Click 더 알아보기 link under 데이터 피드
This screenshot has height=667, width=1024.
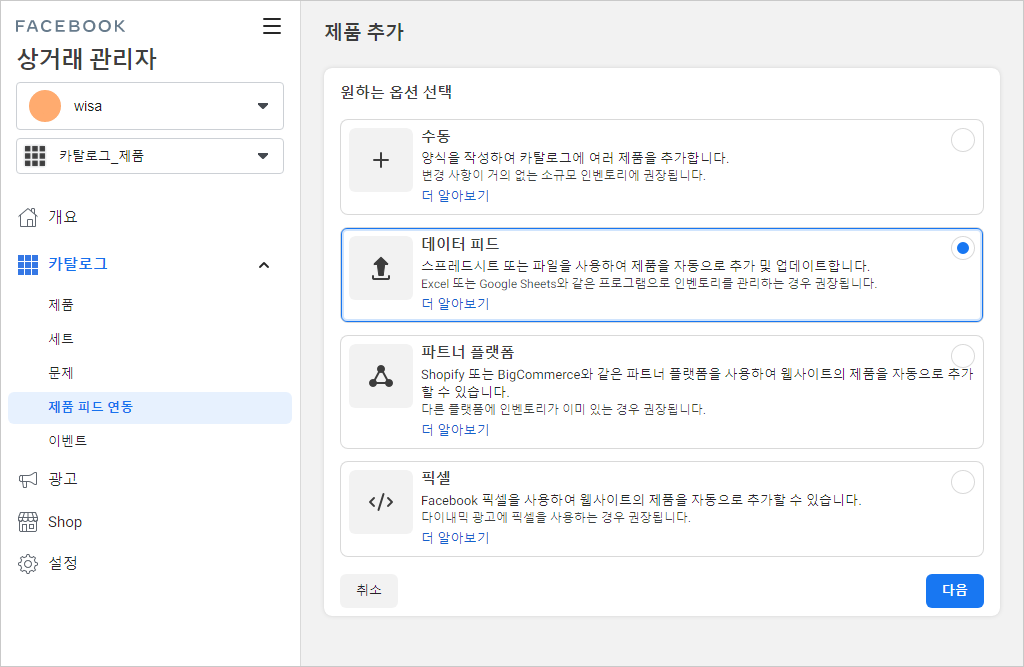(455, 304)
